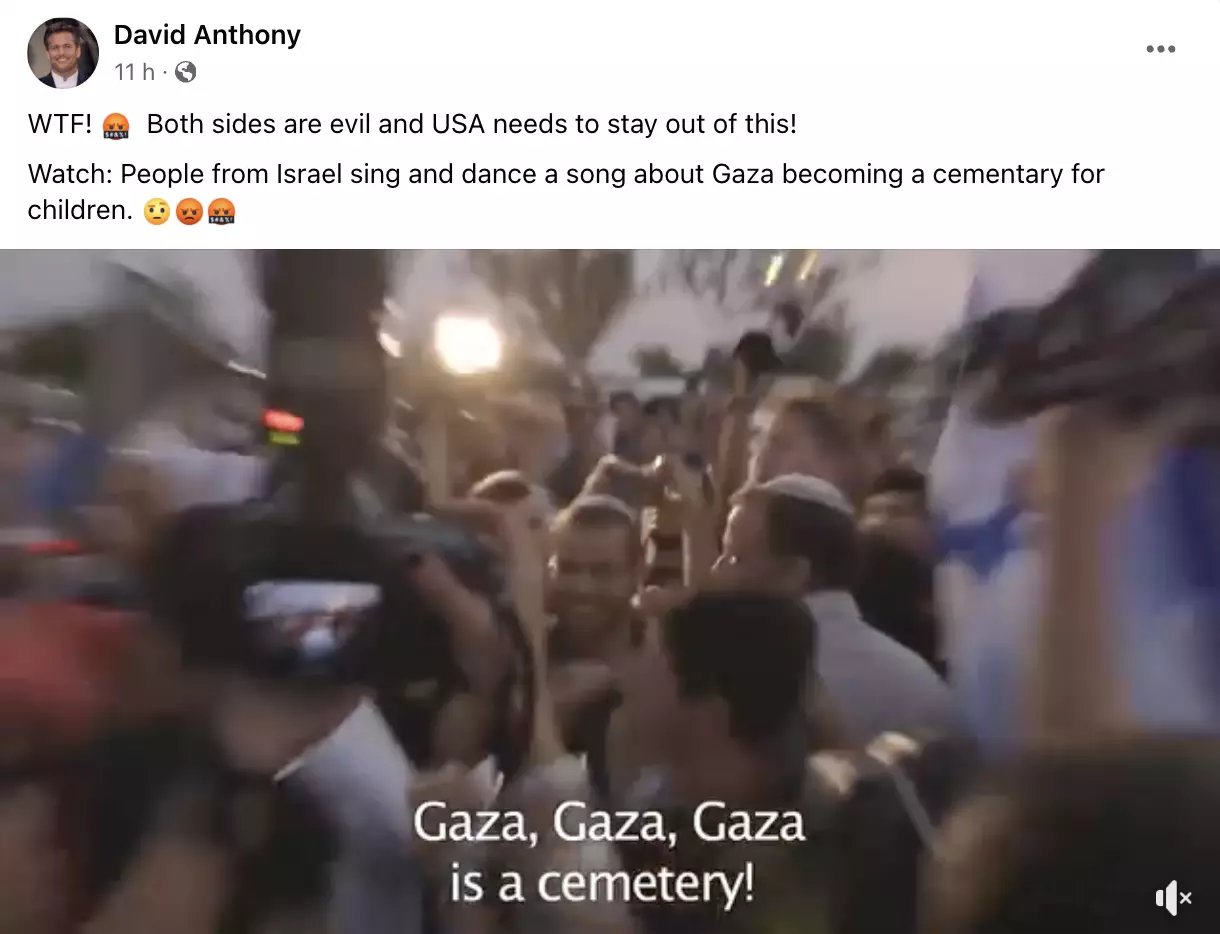Open the three-dot post options menu
The height and width of the screenshot is (934, 1220).
click(1161, 50)
